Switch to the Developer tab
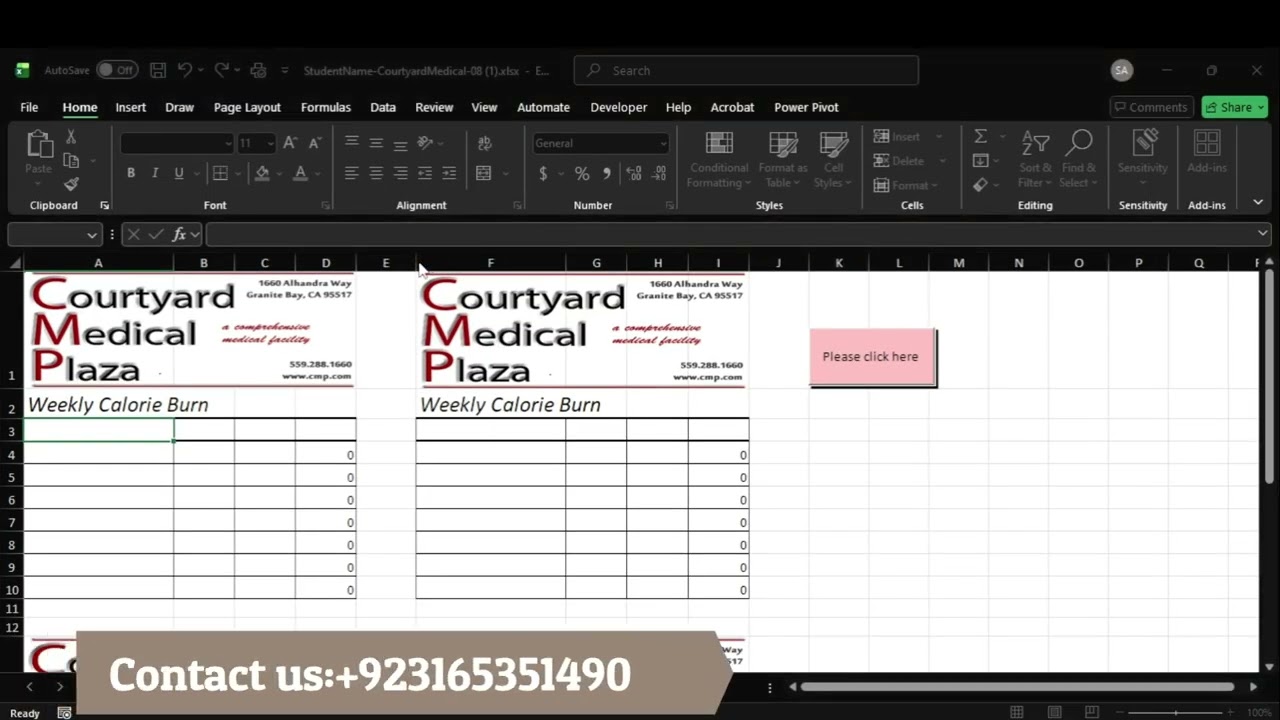The height and width of the screenshot is (720, 1280). click(618, 107)
